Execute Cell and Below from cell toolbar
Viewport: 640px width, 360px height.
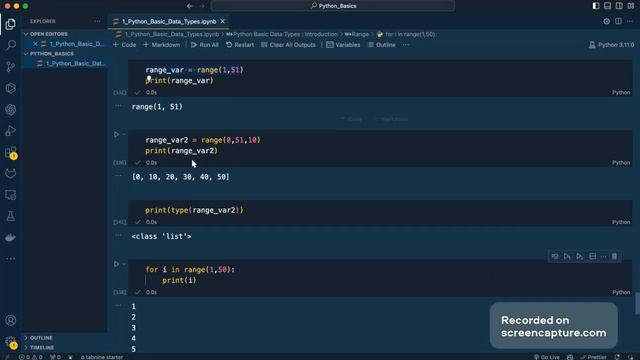click(x=580, y=256)
